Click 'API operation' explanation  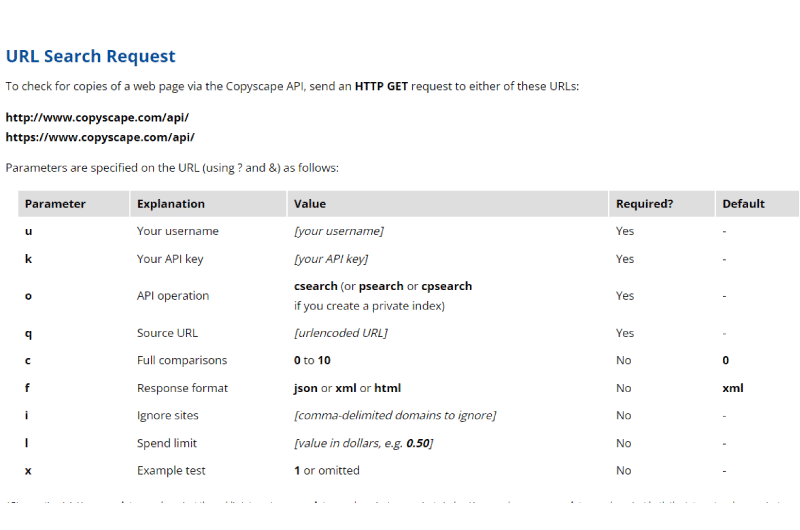[173, 296]
